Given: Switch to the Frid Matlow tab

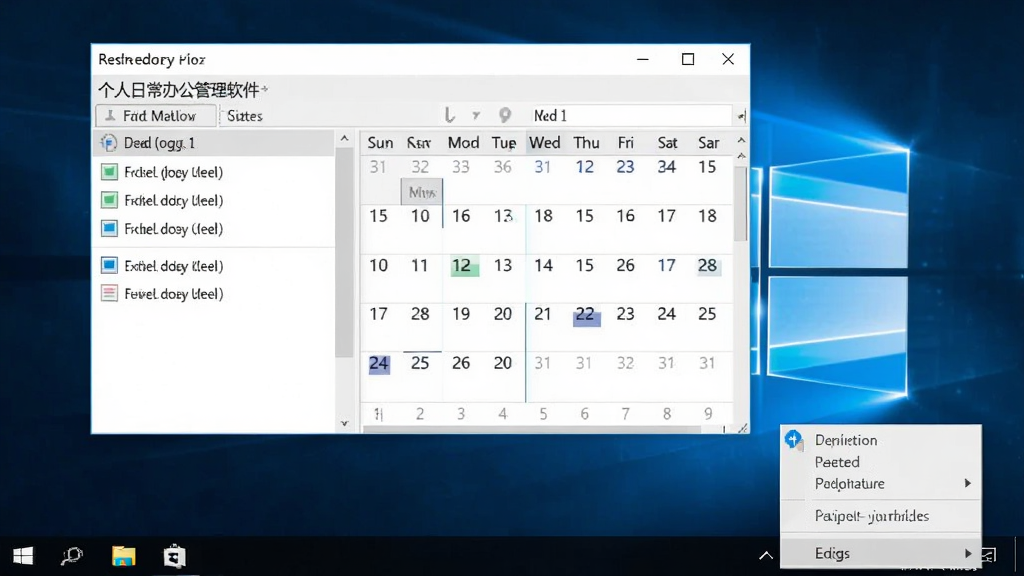Looking at the screenshot, I should [x=155, y=116].
